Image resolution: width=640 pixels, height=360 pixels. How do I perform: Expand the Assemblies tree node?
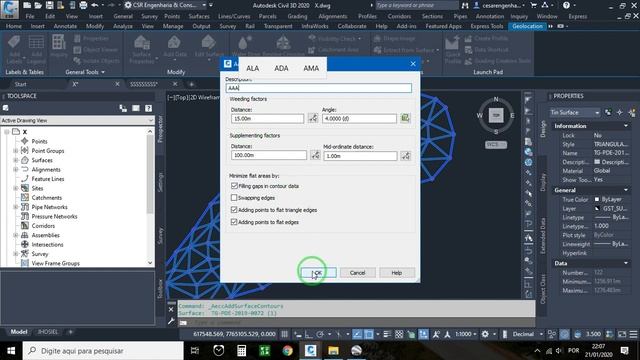pos(16,235)
